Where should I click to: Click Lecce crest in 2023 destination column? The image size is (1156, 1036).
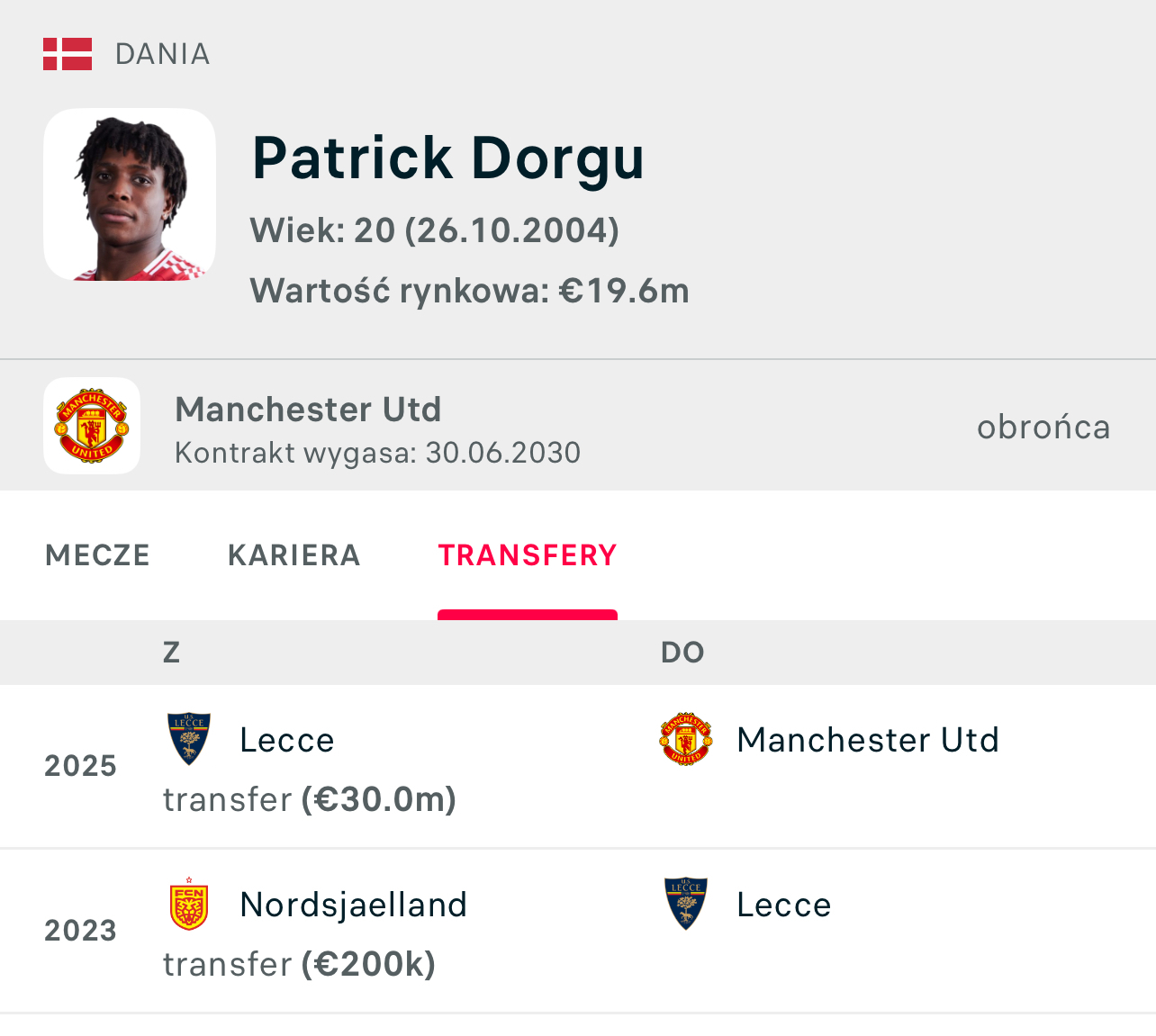pos(686,904)
